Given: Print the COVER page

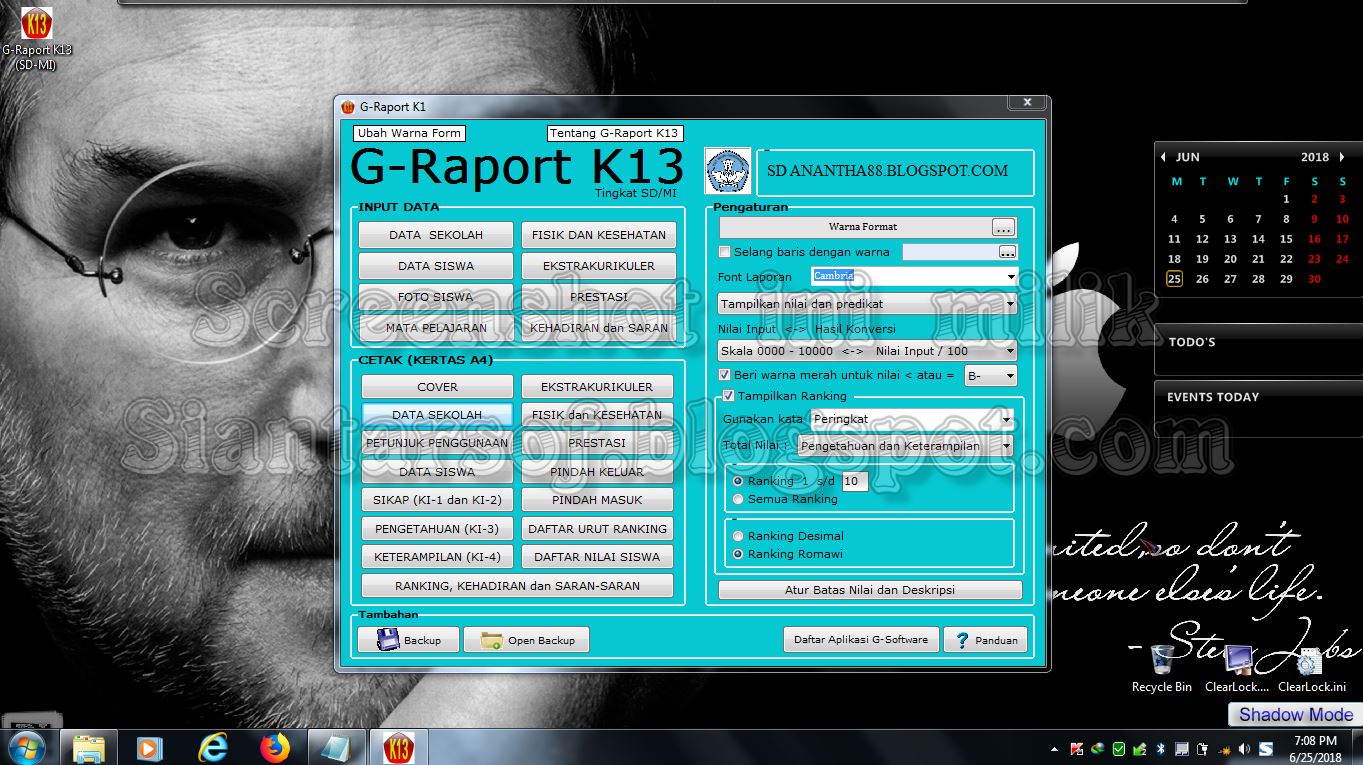Looking at the screenshot, I should (x=437, y=387).
